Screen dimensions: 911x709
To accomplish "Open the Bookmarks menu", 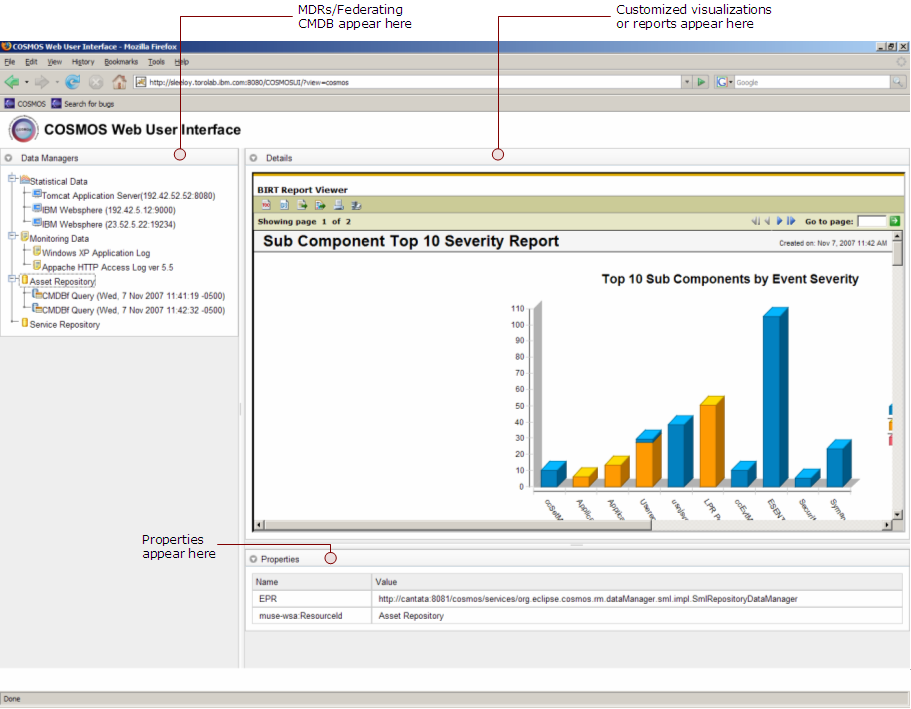I will (x=121, y=62).
